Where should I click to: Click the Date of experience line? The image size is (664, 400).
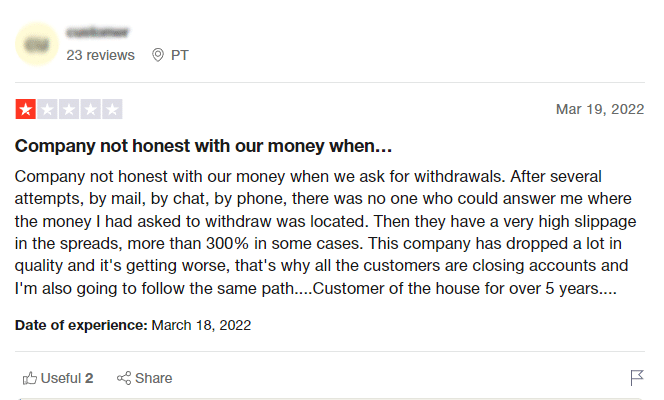click(133, 325)
